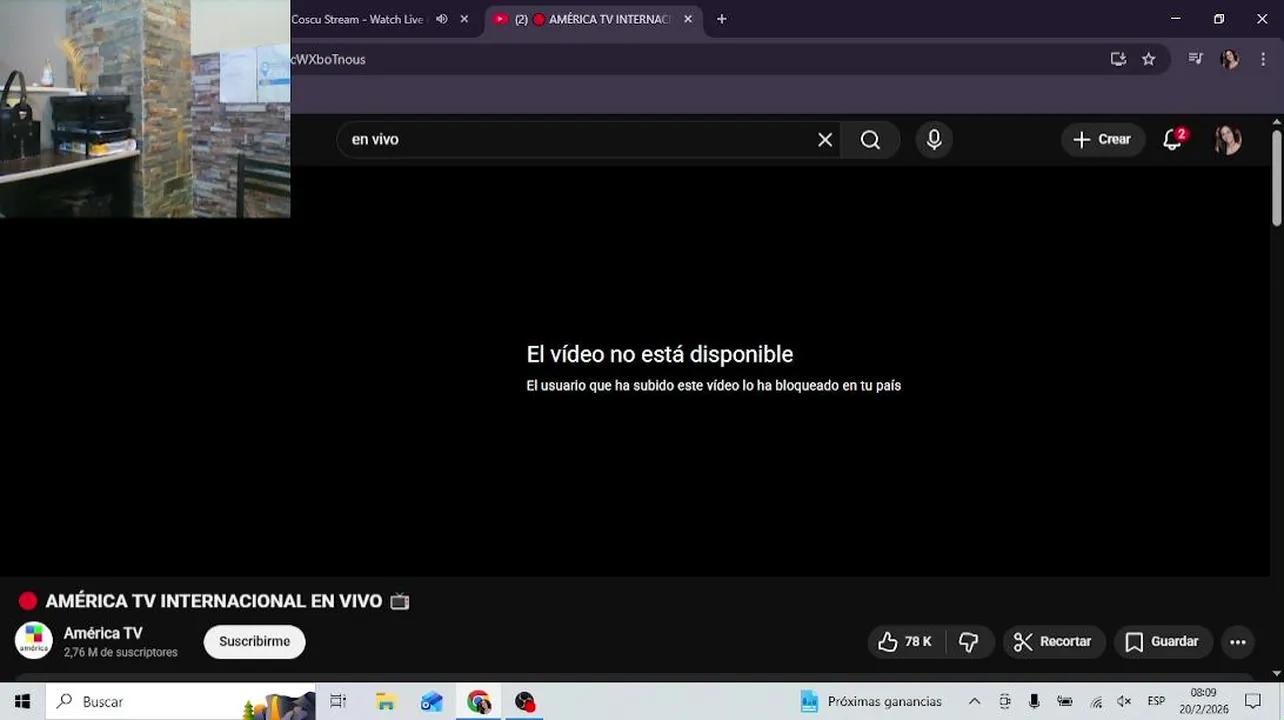Open the red recording app on taskbar
Image resolution: width=1284 pixels, height=720 pixels.
(525, 702)
